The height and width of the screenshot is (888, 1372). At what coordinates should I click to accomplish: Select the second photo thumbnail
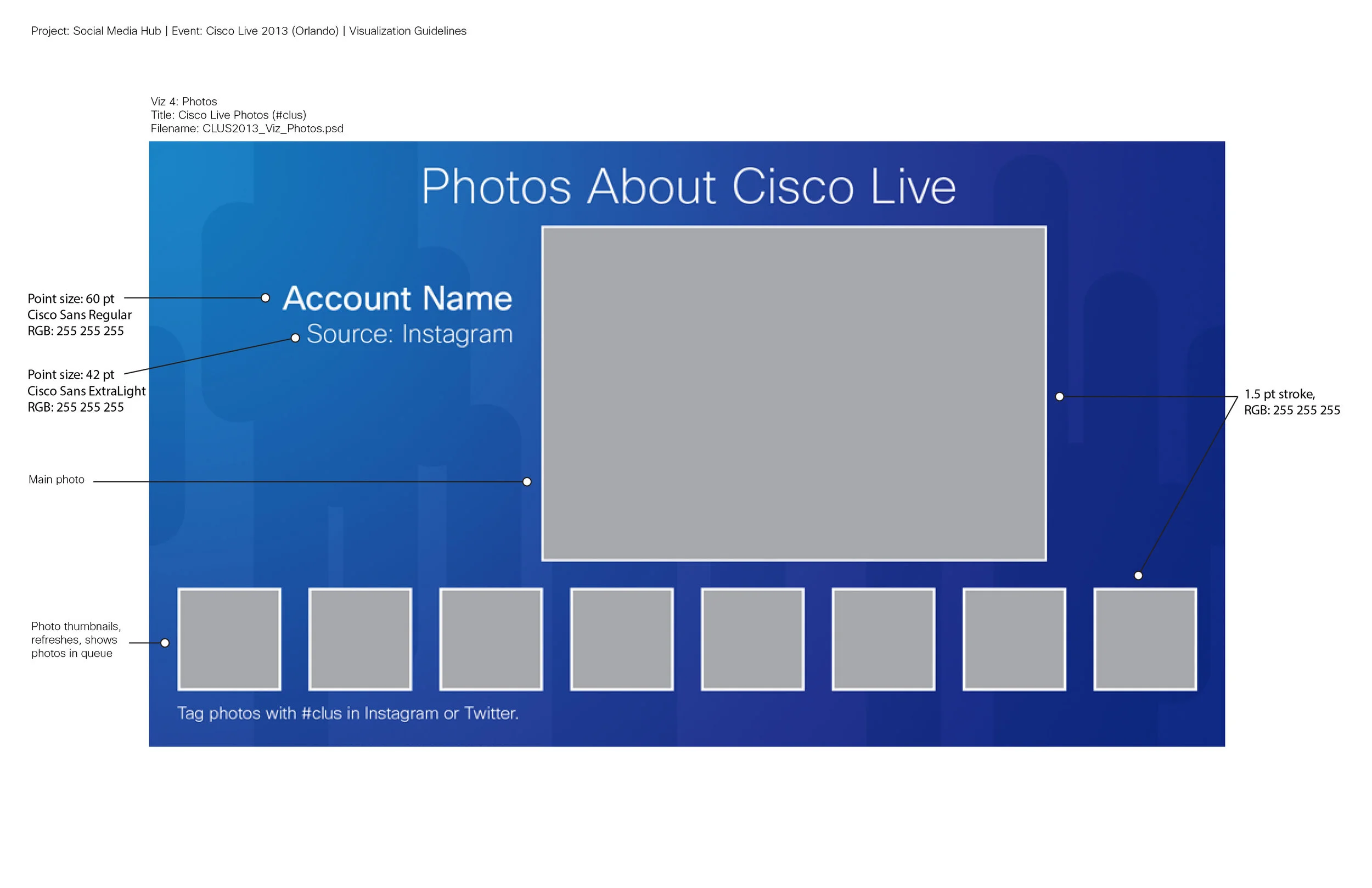pos(361,640)
